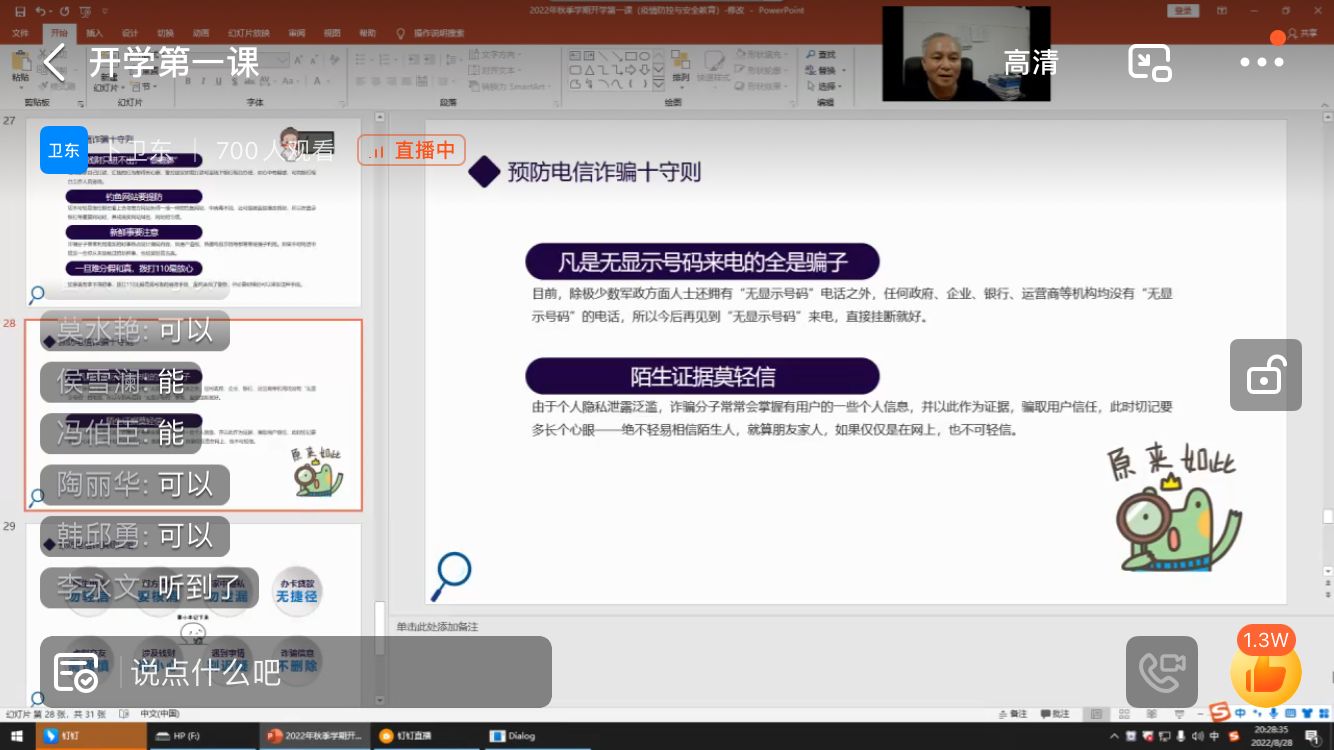
Task: Open the 切换 ribbon tab
Action: (165, 33)
